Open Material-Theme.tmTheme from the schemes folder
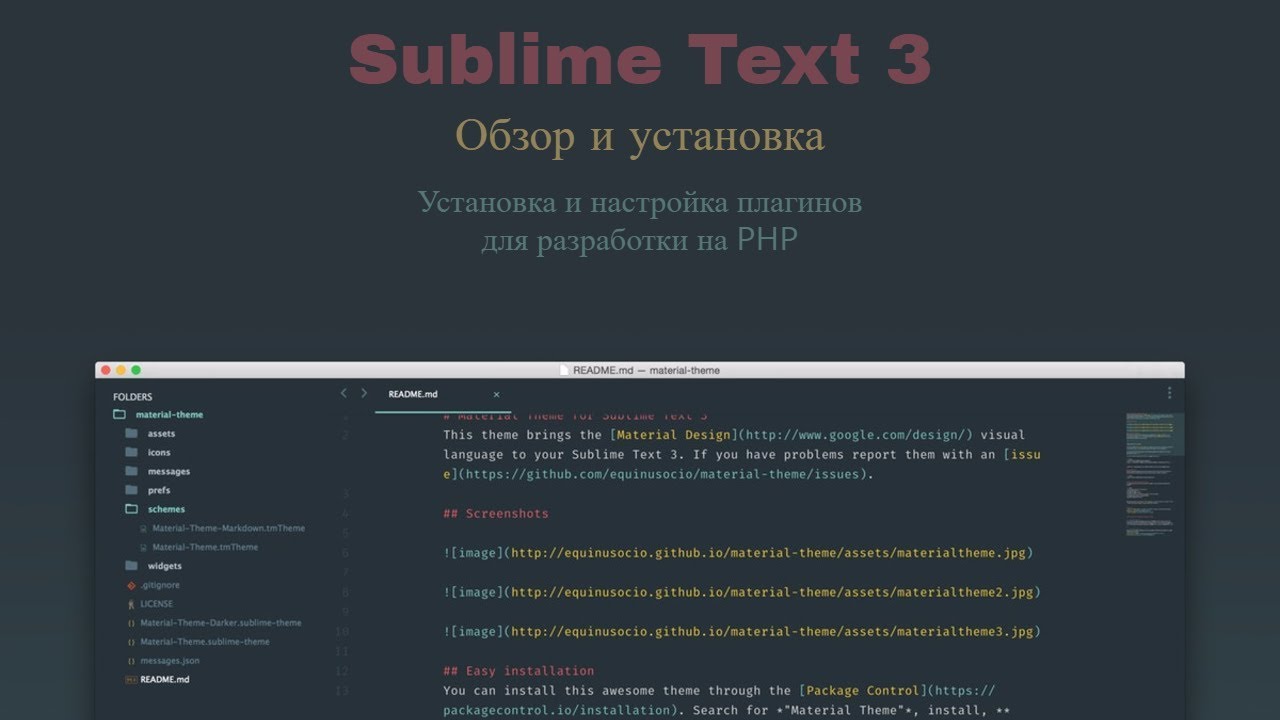 (205, 547)
